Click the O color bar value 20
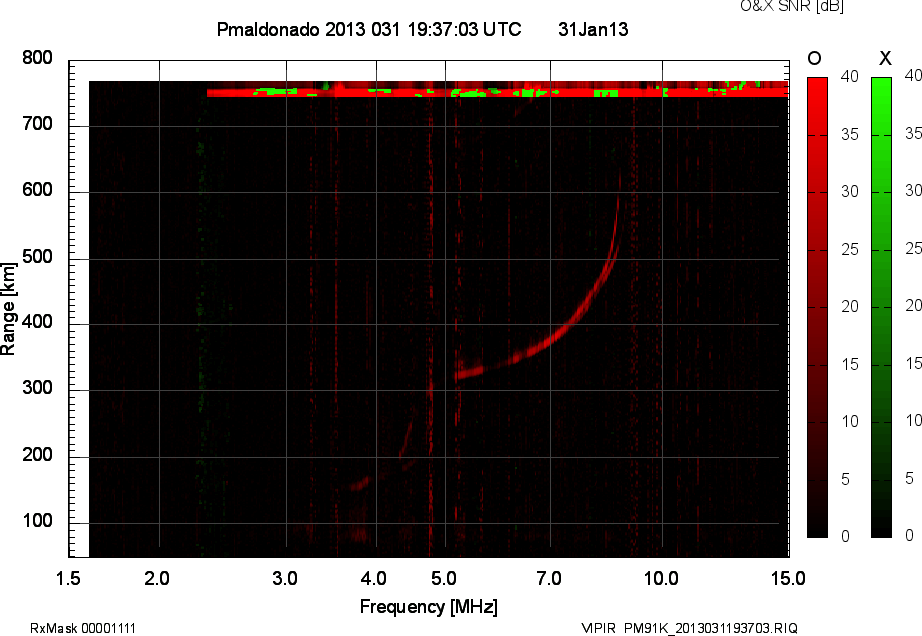Screen dimensions: 922x636 pos(850,306)
